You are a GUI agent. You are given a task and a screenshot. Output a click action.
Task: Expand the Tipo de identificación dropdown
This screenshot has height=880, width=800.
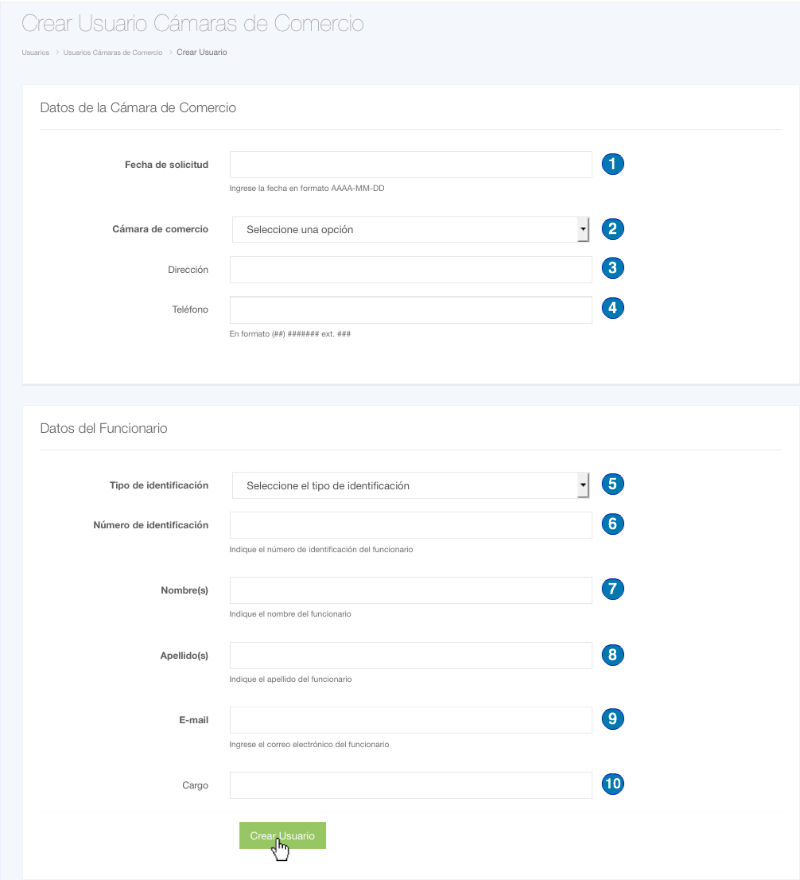410,486
